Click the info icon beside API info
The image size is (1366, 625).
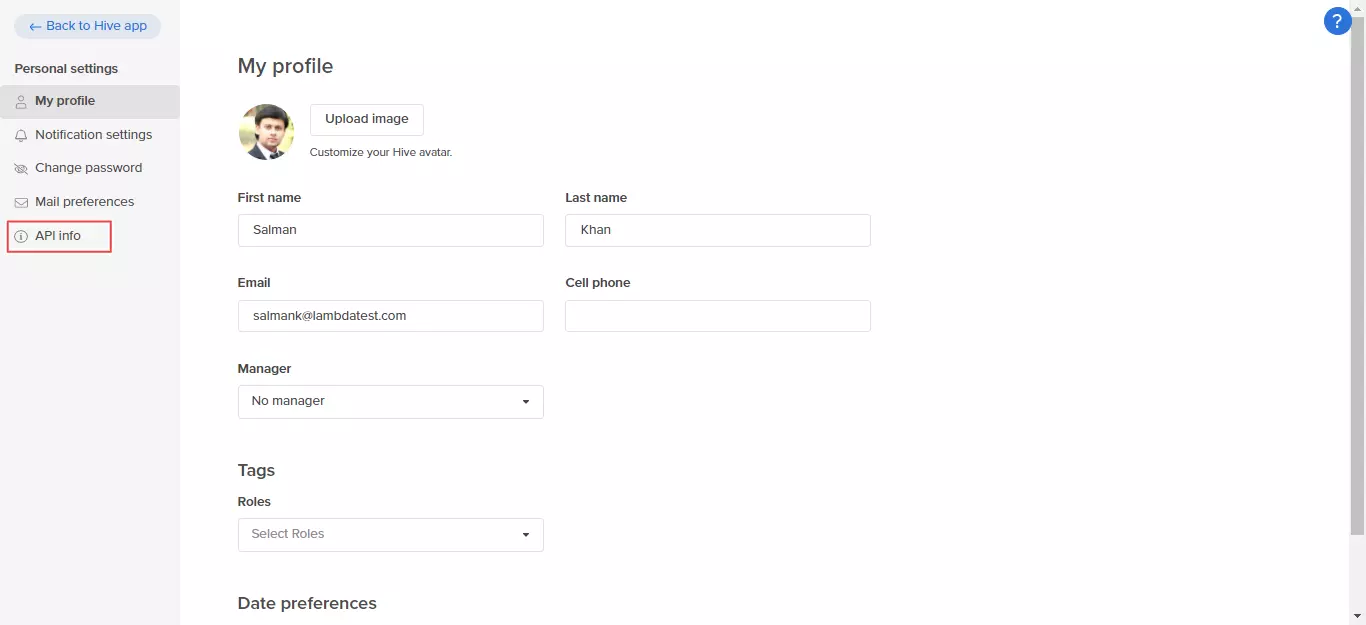coord(21,236)
